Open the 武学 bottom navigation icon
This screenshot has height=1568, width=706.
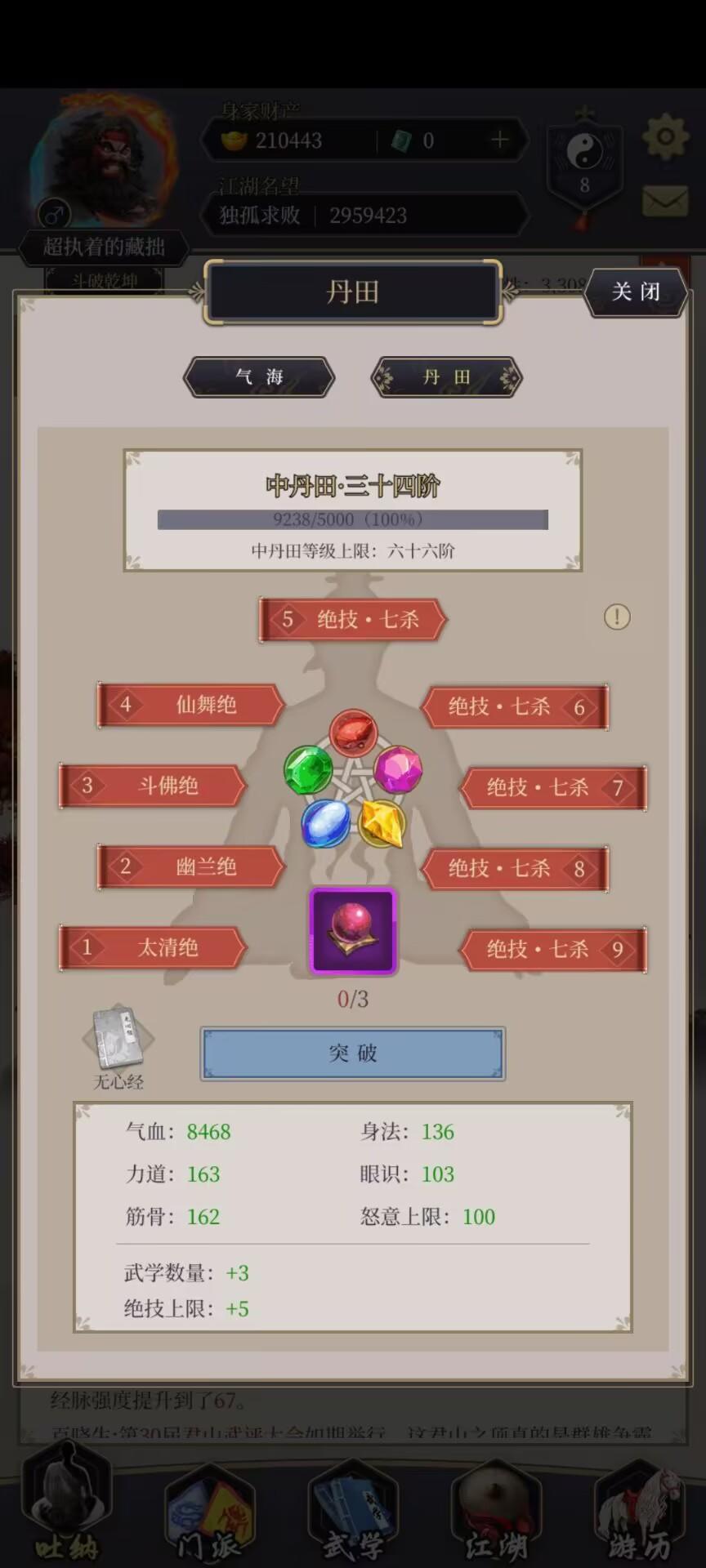(x=353, y=1512)
